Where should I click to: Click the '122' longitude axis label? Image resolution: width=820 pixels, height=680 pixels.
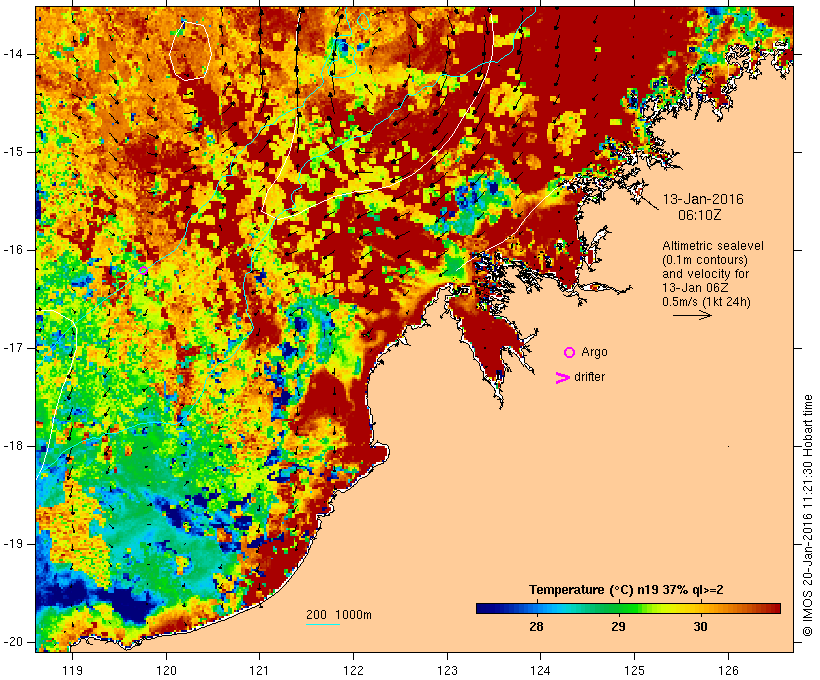[x=354, y=670]
